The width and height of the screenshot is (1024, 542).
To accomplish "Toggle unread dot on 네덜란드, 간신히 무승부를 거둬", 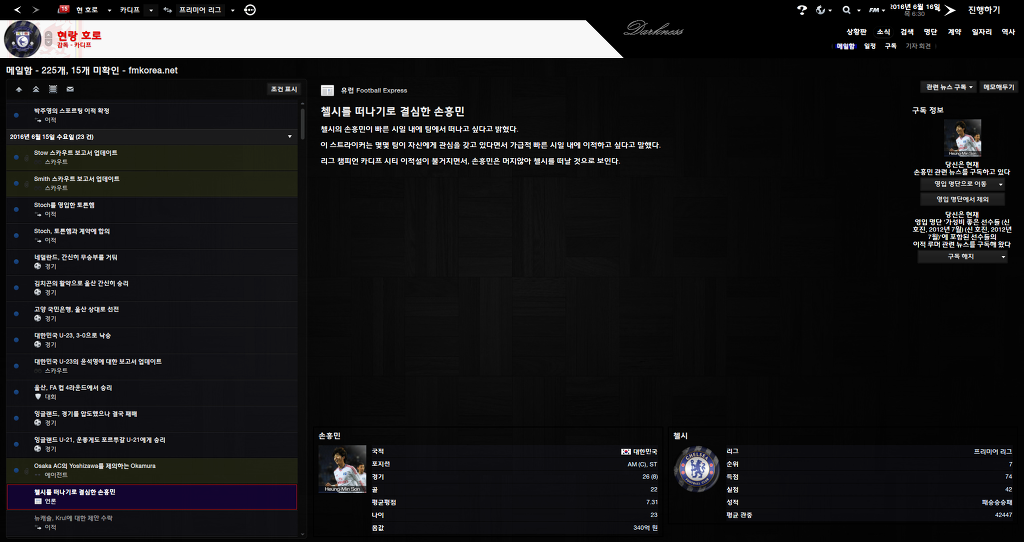I will click(x=16, y=262).
